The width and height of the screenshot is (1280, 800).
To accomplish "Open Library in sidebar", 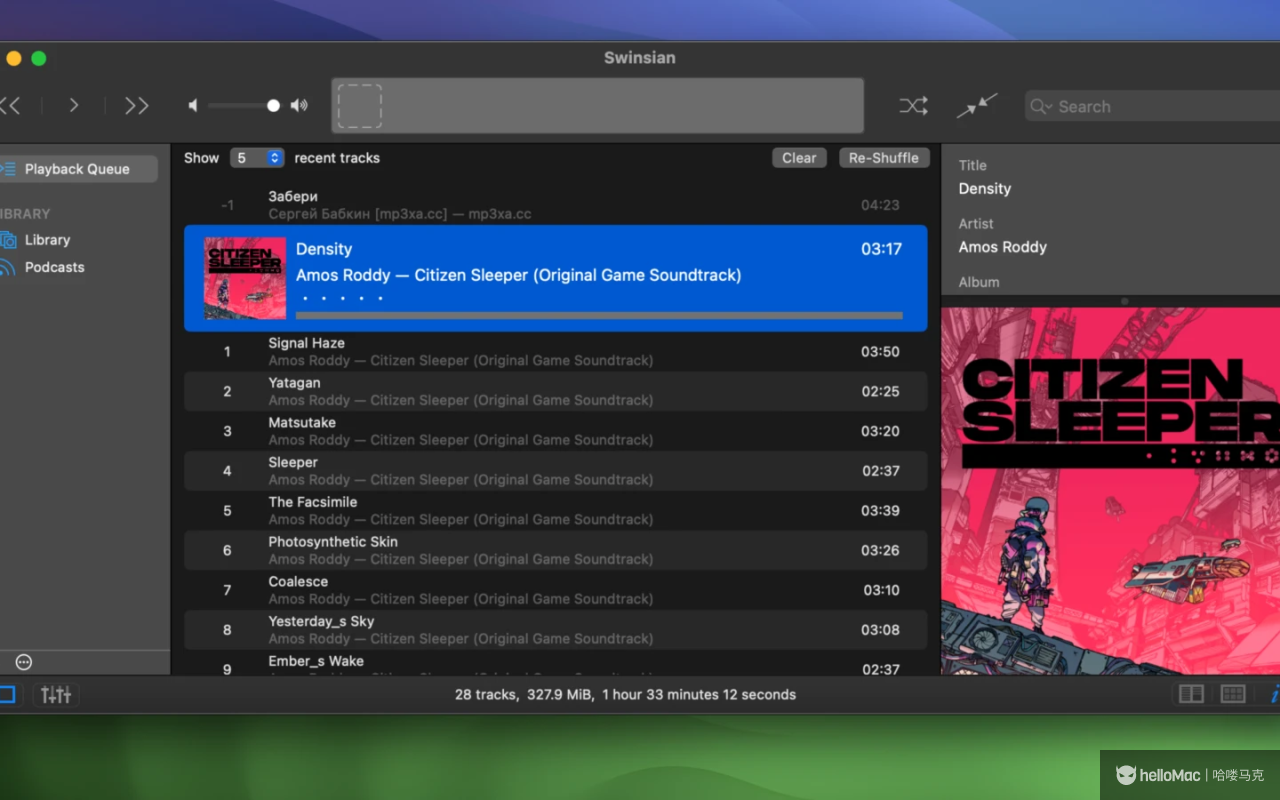I will click(x=47, y=240).
